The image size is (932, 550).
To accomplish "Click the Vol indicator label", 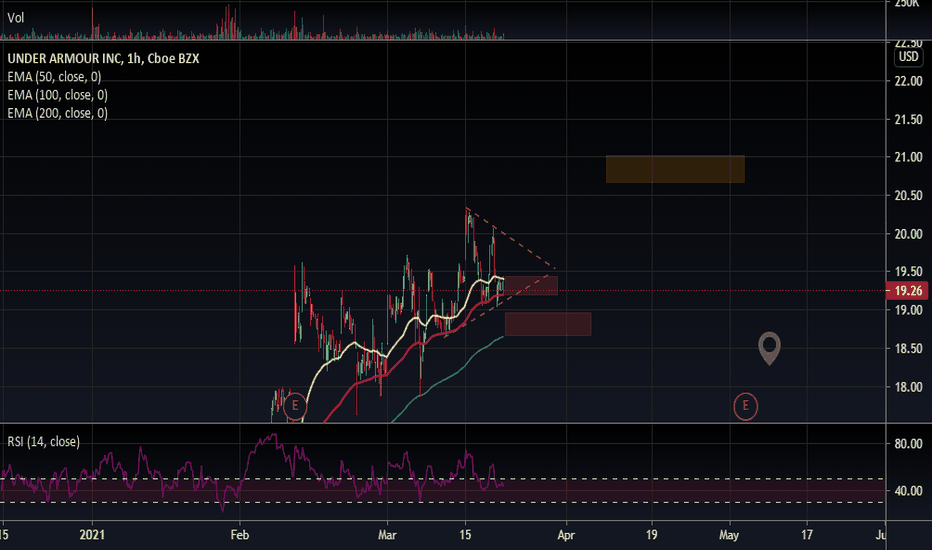I will point(15,18).
